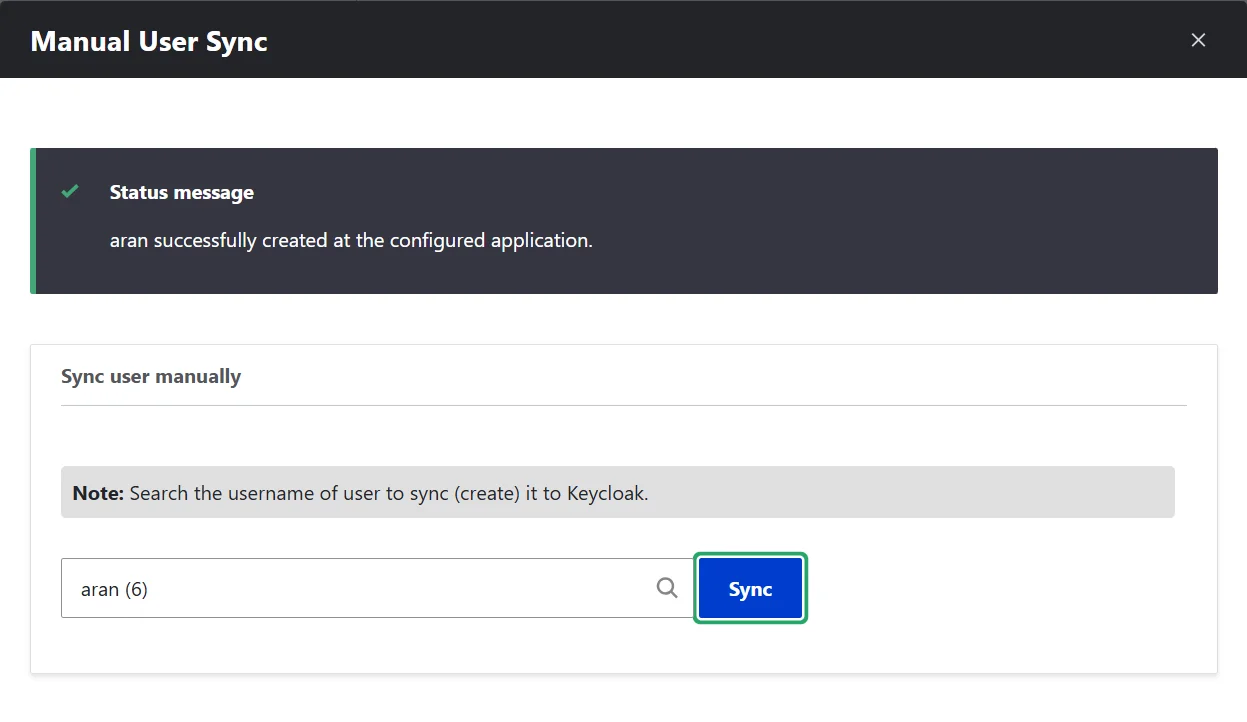Click the green status accent bar

click(34, 221)
